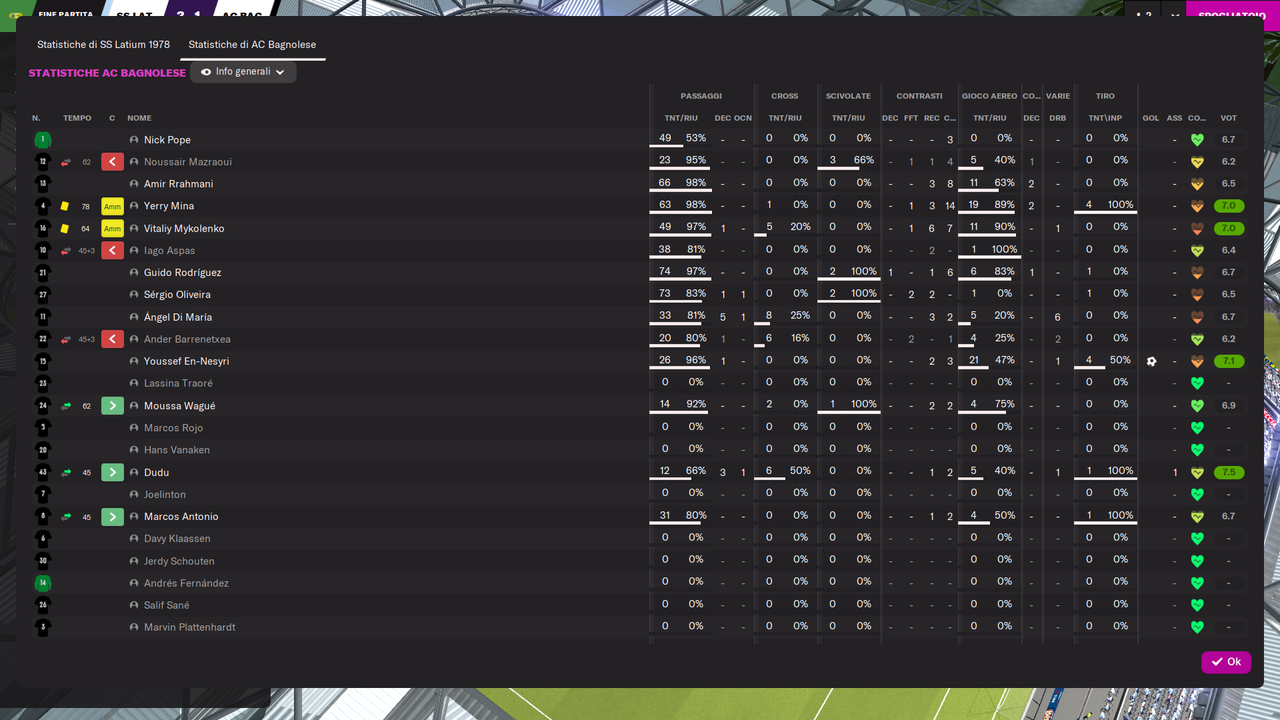Sort by the NOME column header
1280x720 pixels.
coord(139,118)
